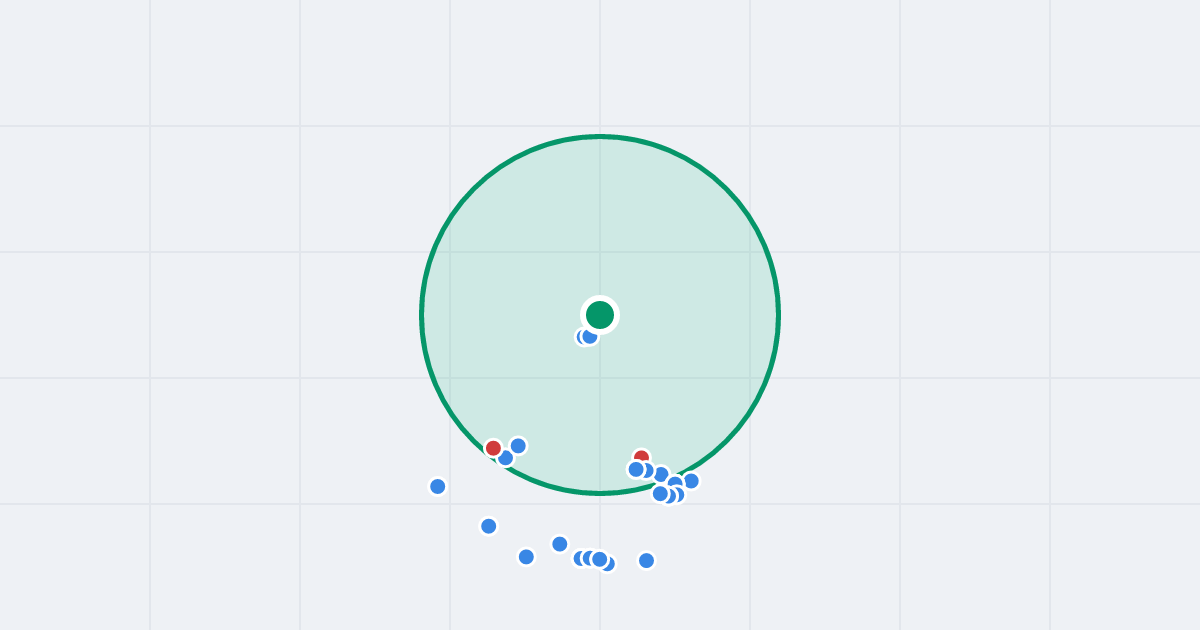
Task: Select the rightmost blue marker on circle's edge
Action: (x=691, y=481)
